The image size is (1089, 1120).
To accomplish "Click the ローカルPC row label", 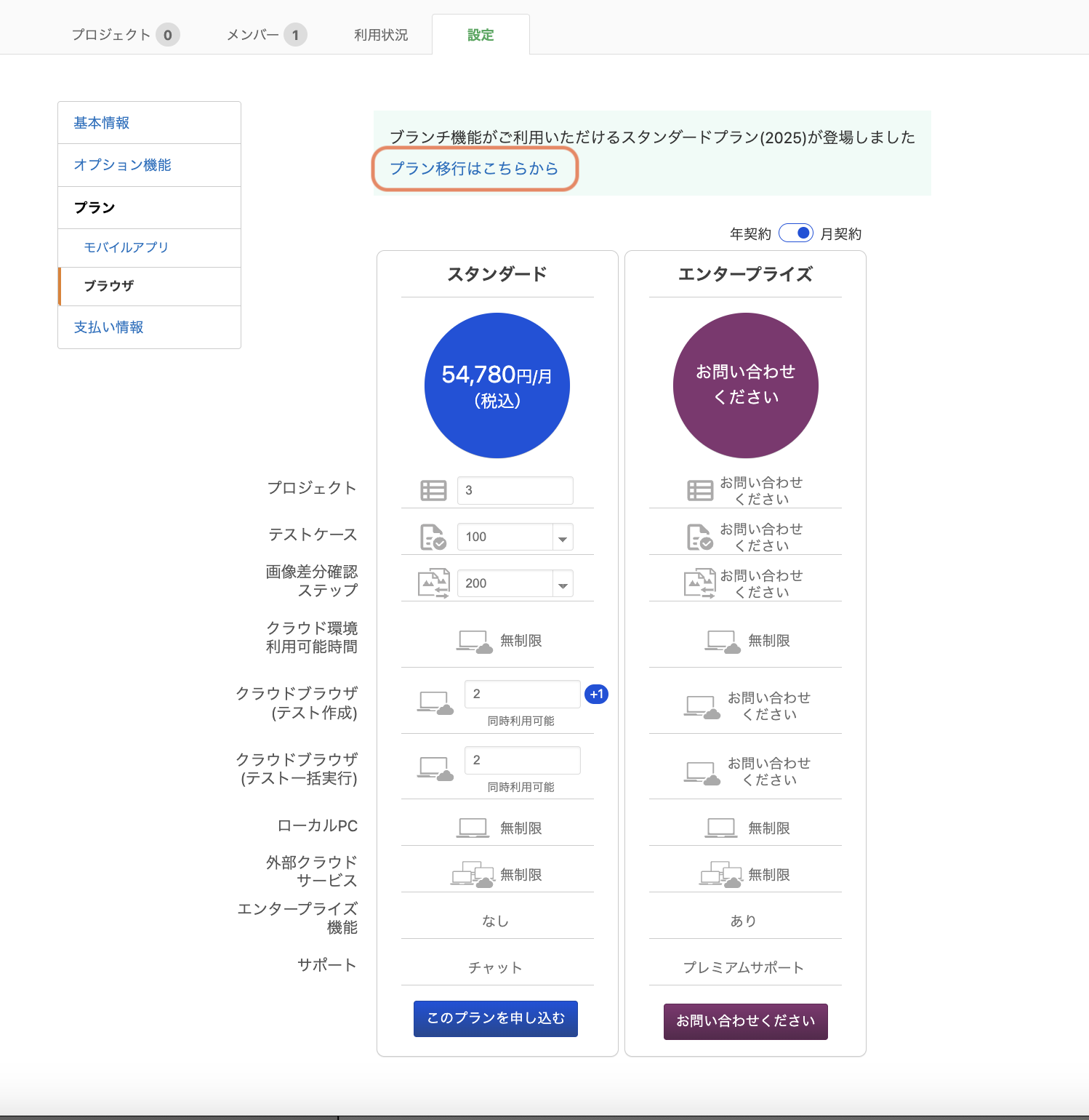I will tap(318, 826).
